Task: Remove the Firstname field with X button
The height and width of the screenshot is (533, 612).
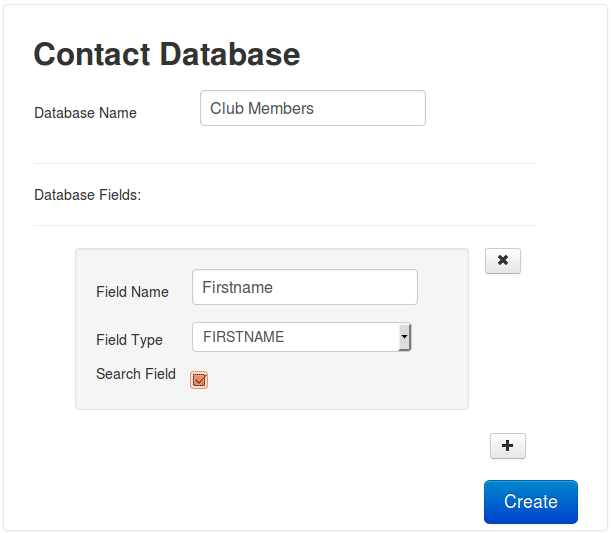Action: 503,261
